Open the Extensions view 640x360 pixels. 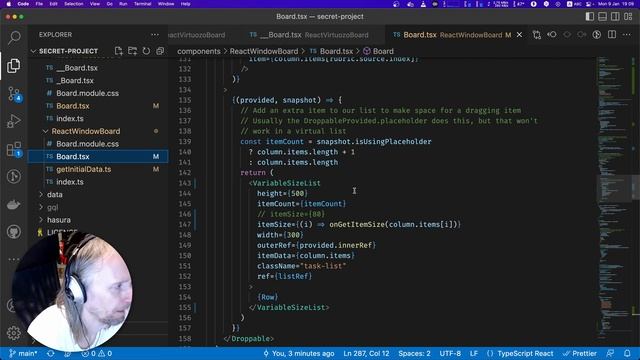[14, 149]
